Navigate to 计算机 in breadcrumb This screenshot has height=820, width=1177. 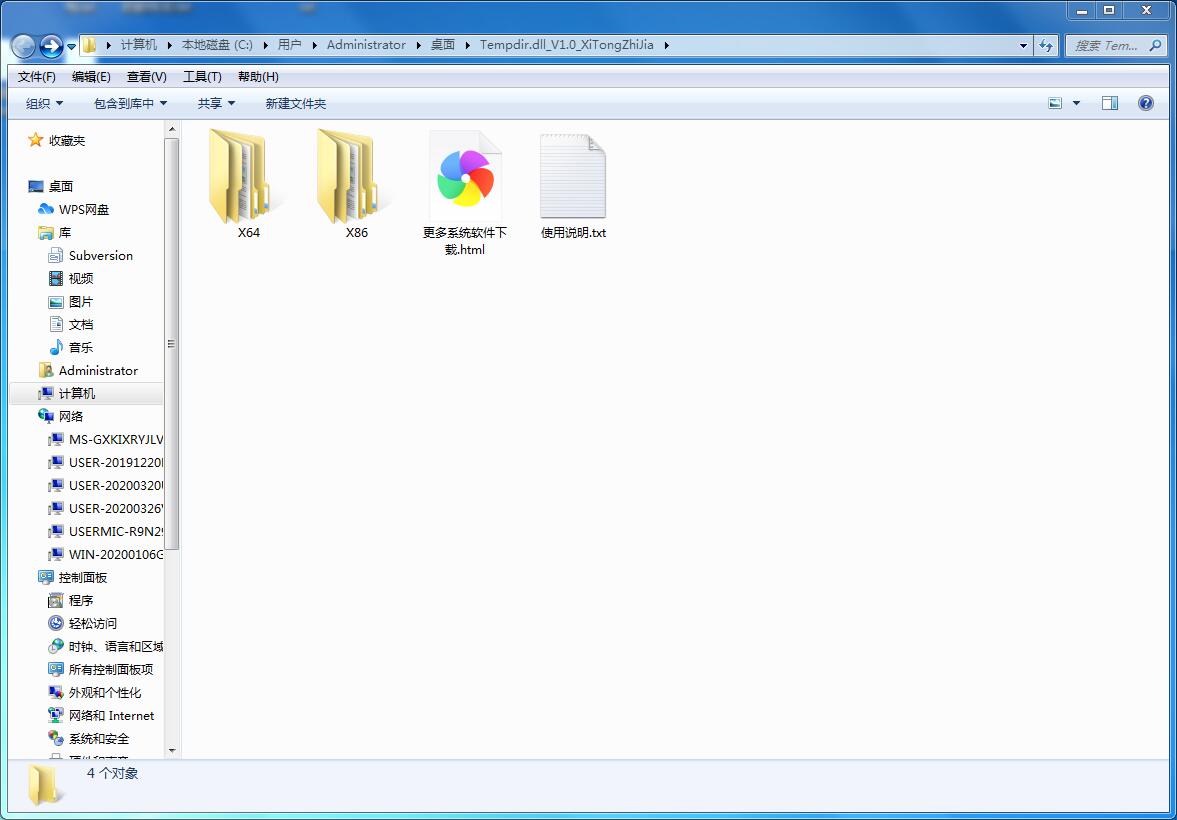(x=139, y=45)
